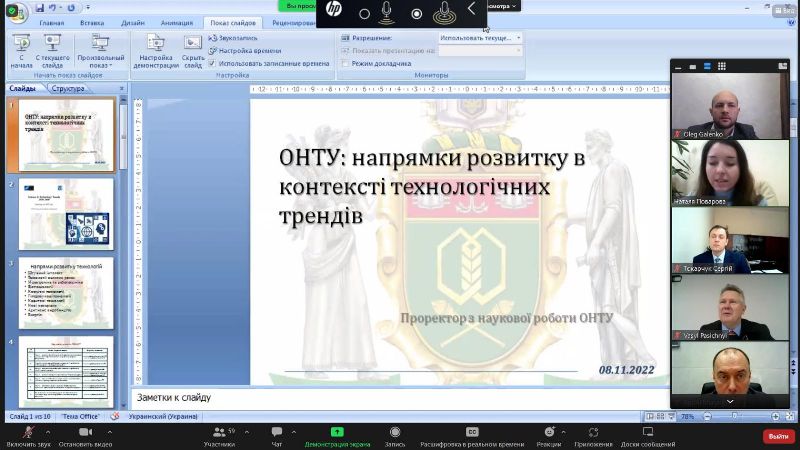Click the Украинский (Украина) language status item
This screenshot has width=800, height=450.
click(x=163, y=416)
